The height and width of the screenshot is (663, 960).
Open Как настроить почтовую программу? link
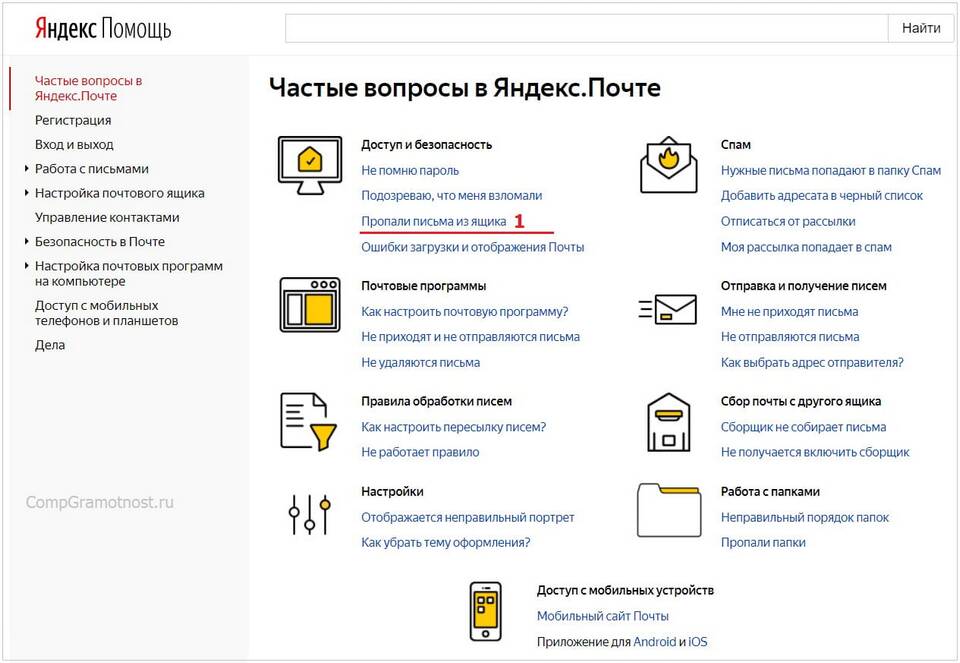pyautogui.click(x=465, y=311)
